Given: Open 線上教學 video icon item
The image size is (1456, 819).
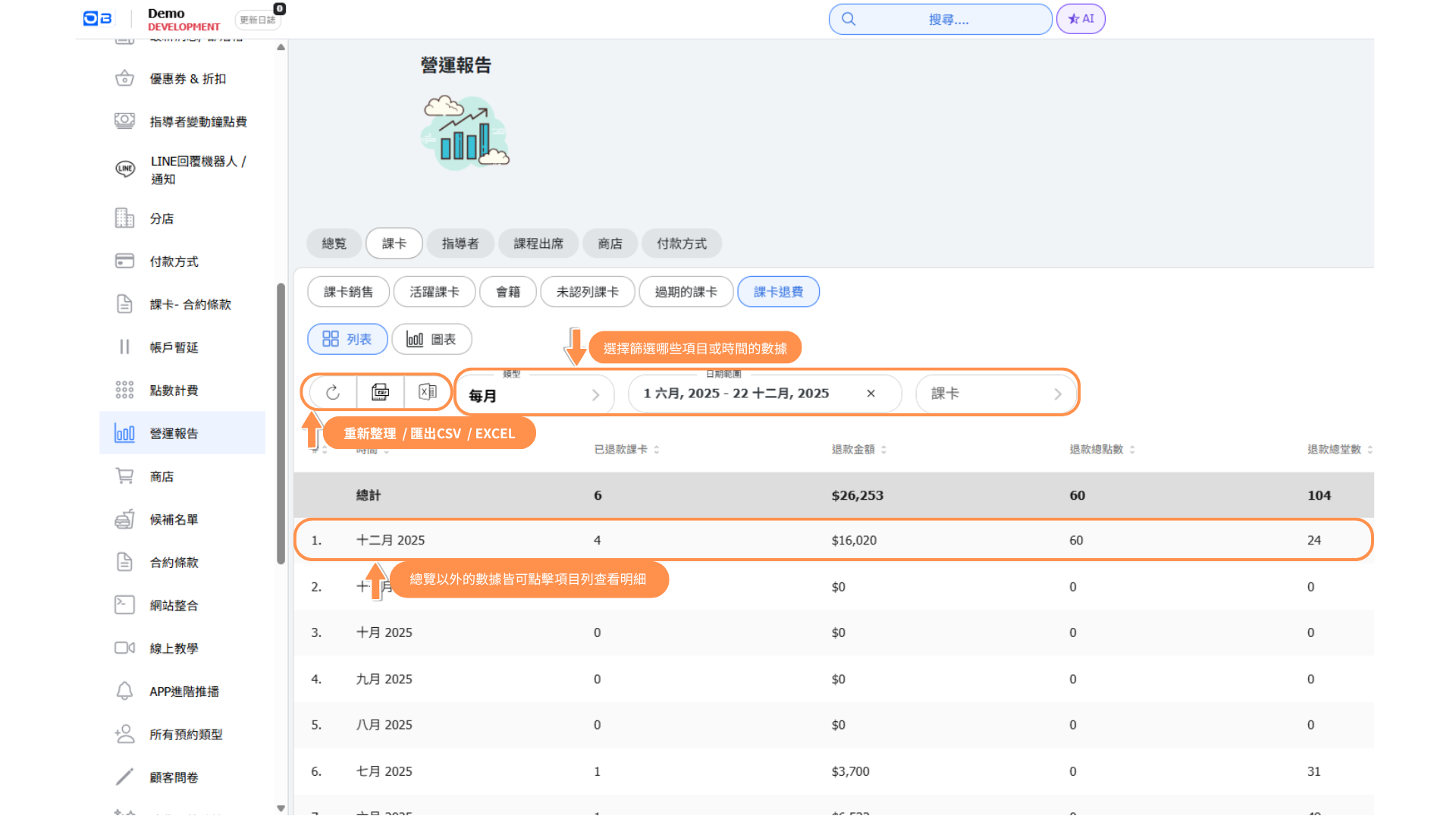Looking at the screenshot, I should [124, 648].
